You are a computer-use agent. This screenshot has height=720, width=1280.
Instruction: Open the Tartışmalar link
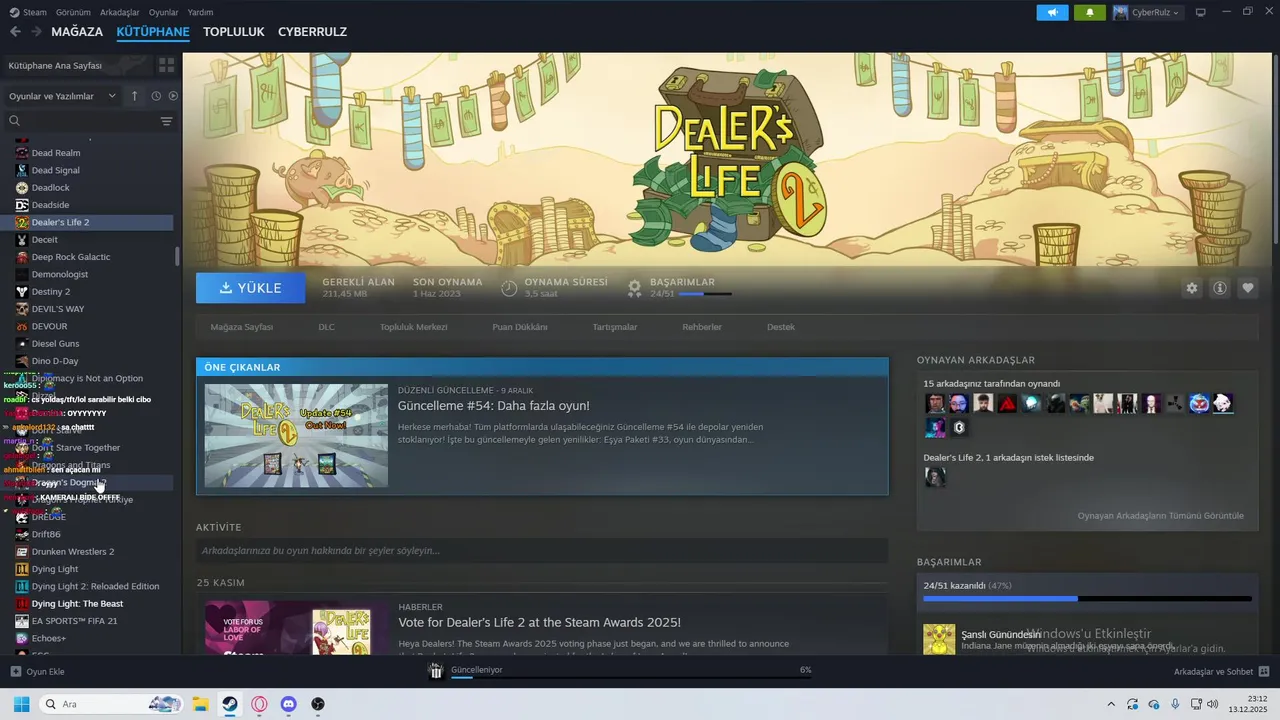615,327
